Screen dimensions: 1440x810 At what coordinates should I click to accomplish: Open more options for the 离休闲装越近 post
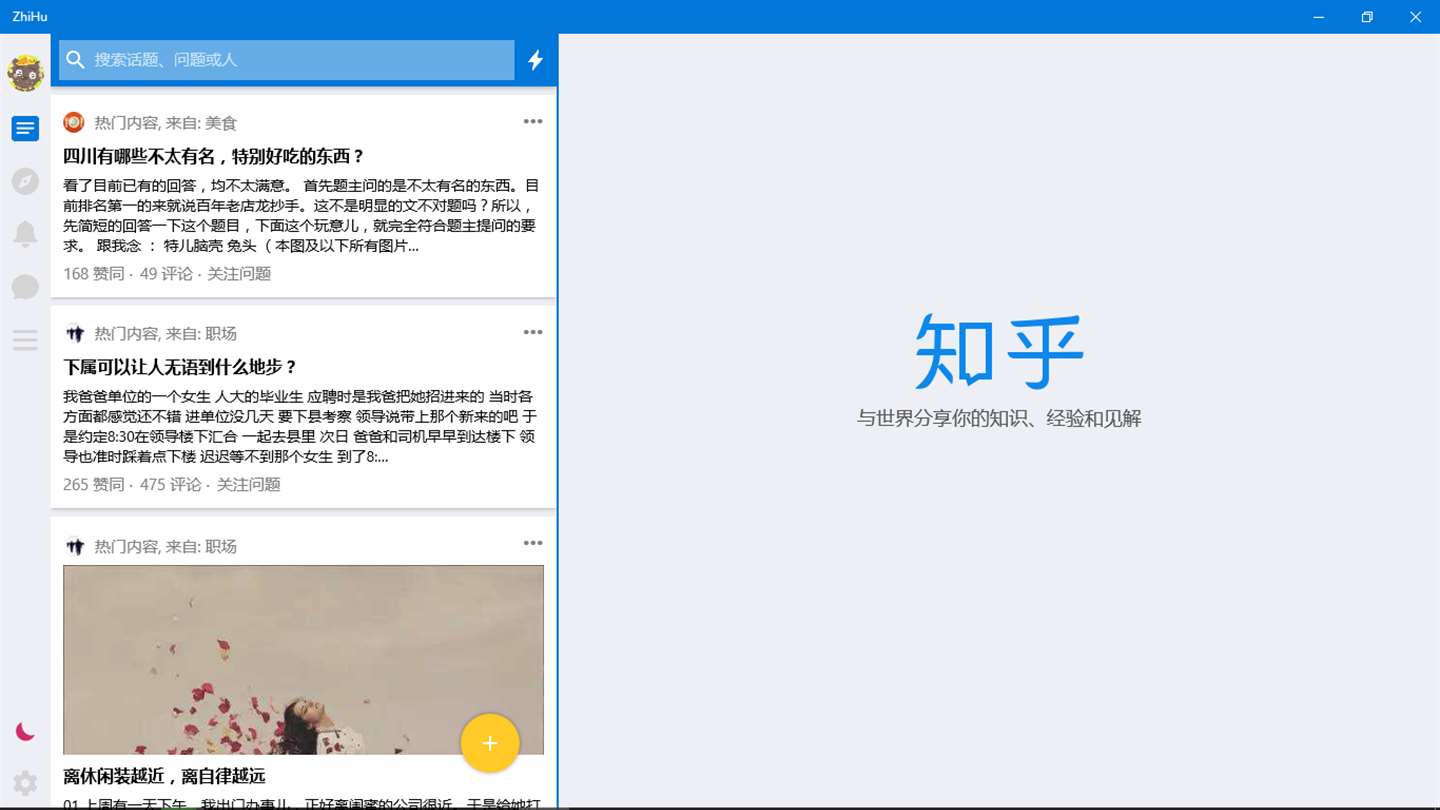[x=533, y=543]
